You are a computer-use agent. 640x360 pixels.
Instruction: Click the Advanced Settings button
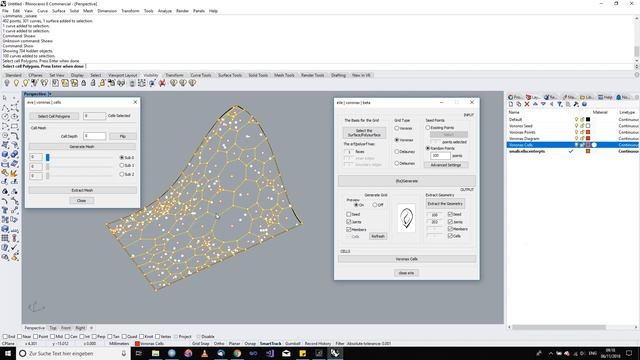pos(446,165)
